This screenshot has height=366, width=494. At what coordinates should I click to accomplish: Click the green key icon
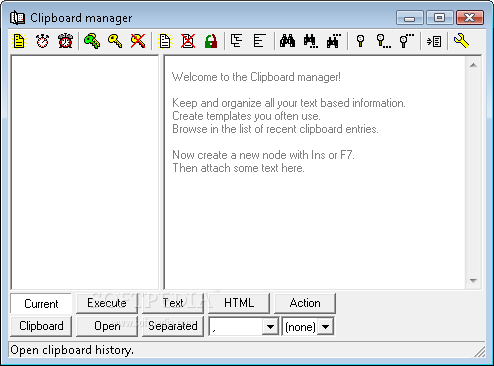(92, 41)
